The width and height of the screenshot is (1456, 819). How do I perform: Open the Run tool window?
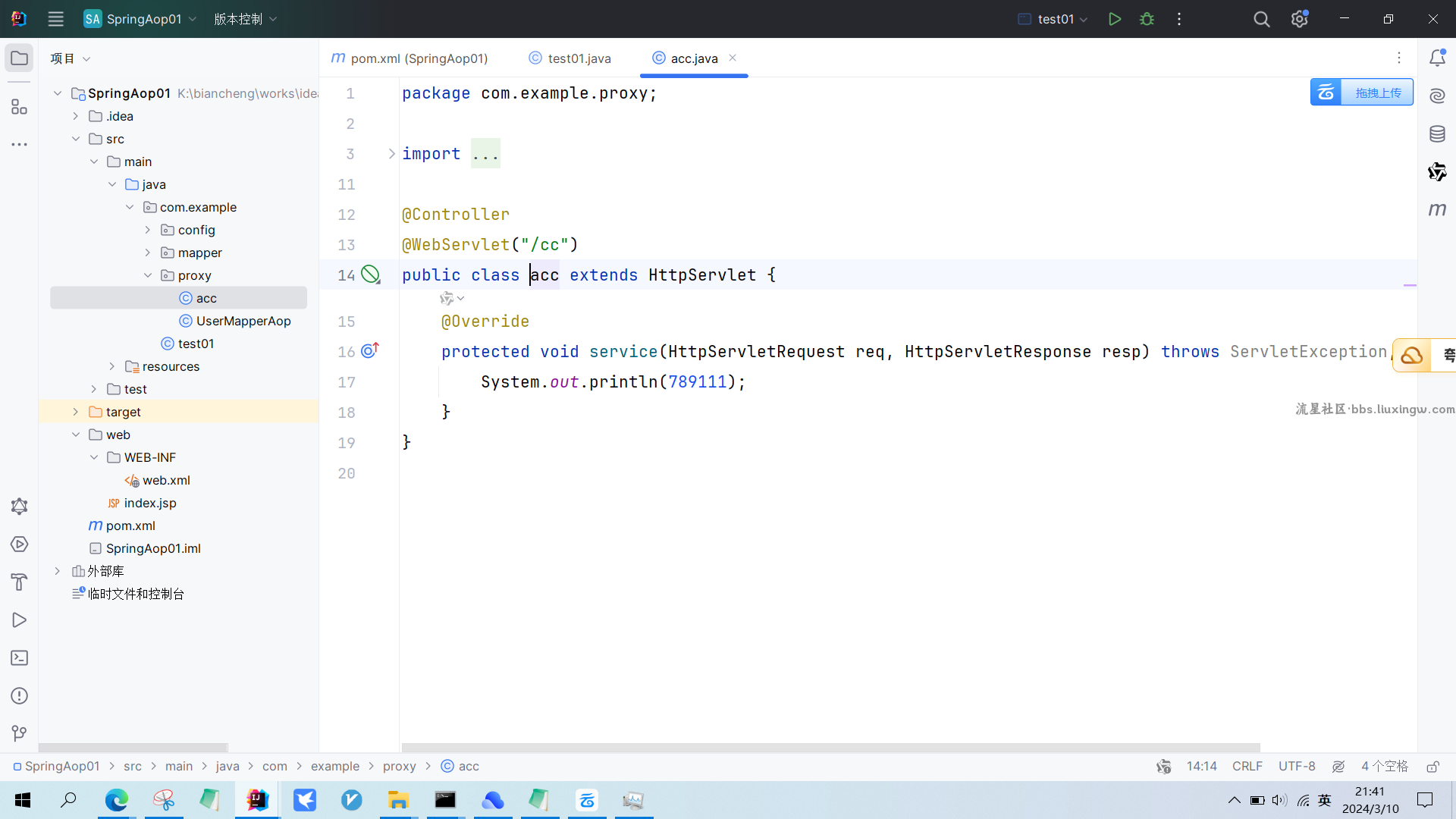pos(19,620)
